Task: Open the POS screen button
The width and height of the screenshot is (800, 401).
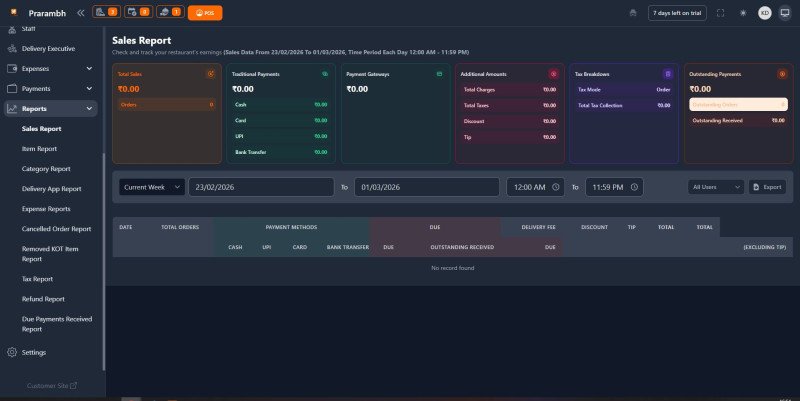Action: pos(205,13)
